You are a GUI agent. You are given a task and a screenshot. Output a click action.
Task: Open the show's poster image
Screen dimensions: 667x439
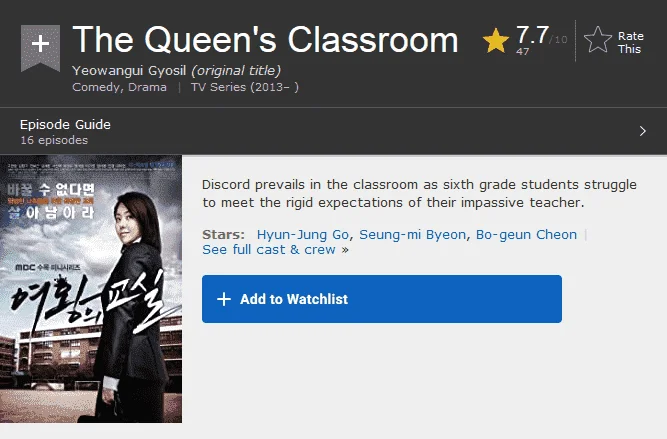click(91, 289)
